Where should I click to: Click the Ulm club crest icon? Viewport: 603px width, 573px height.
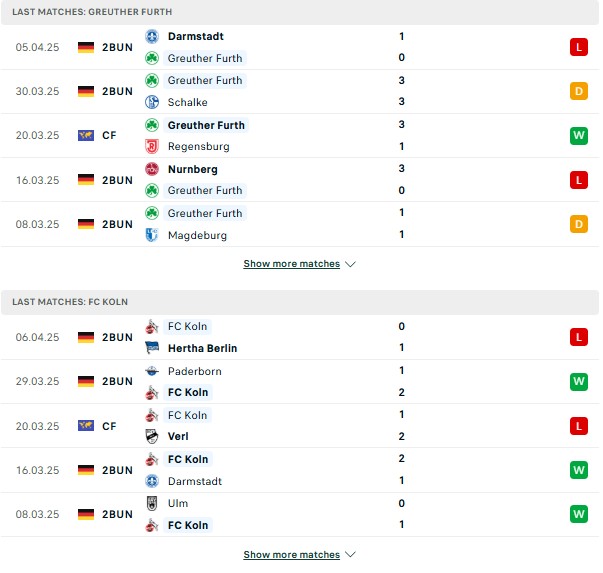[152, 503]
